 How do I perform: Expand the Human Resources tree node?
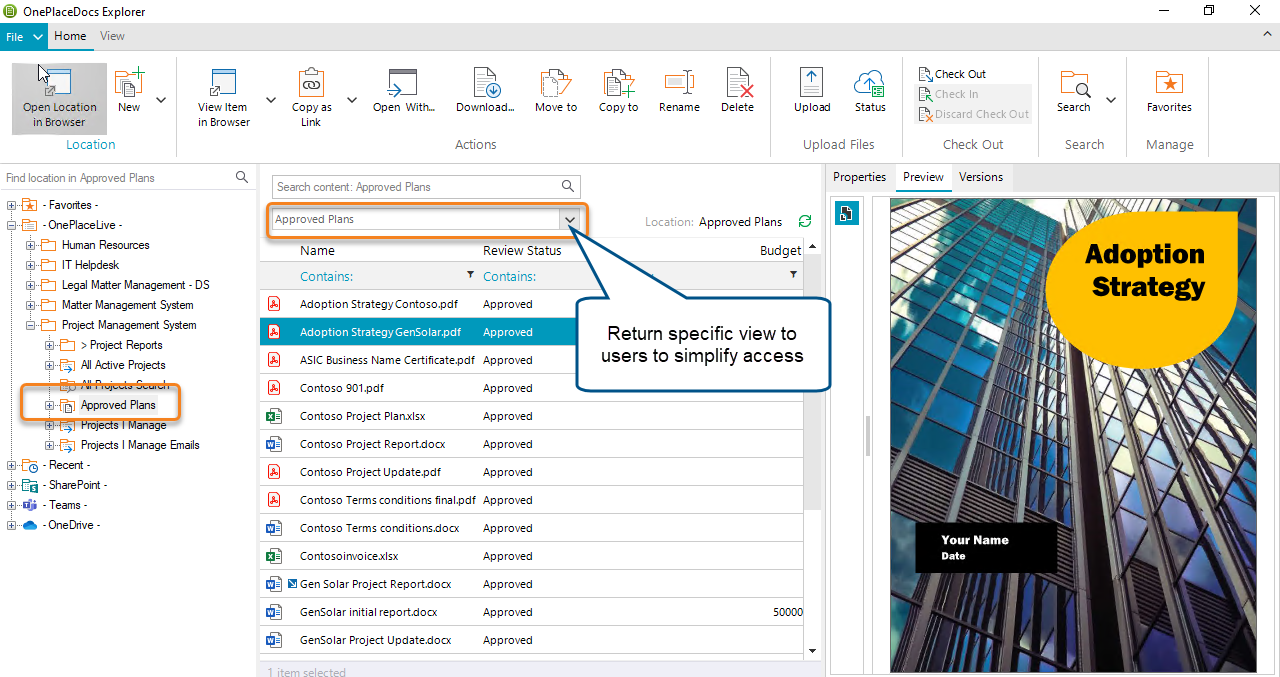click(31, 245)
